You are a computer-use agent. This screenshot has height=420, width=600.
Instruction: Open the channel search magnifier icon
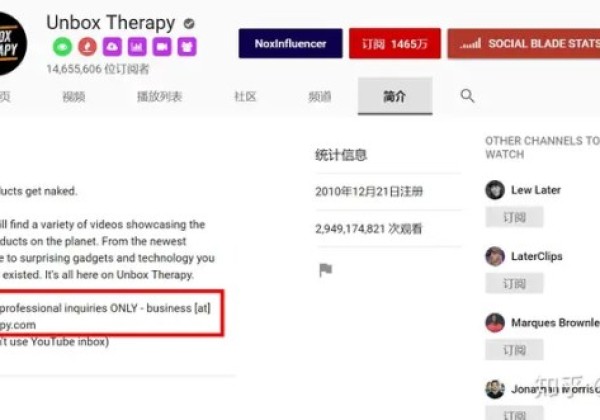pyautogui.click(x=467, y=96)
